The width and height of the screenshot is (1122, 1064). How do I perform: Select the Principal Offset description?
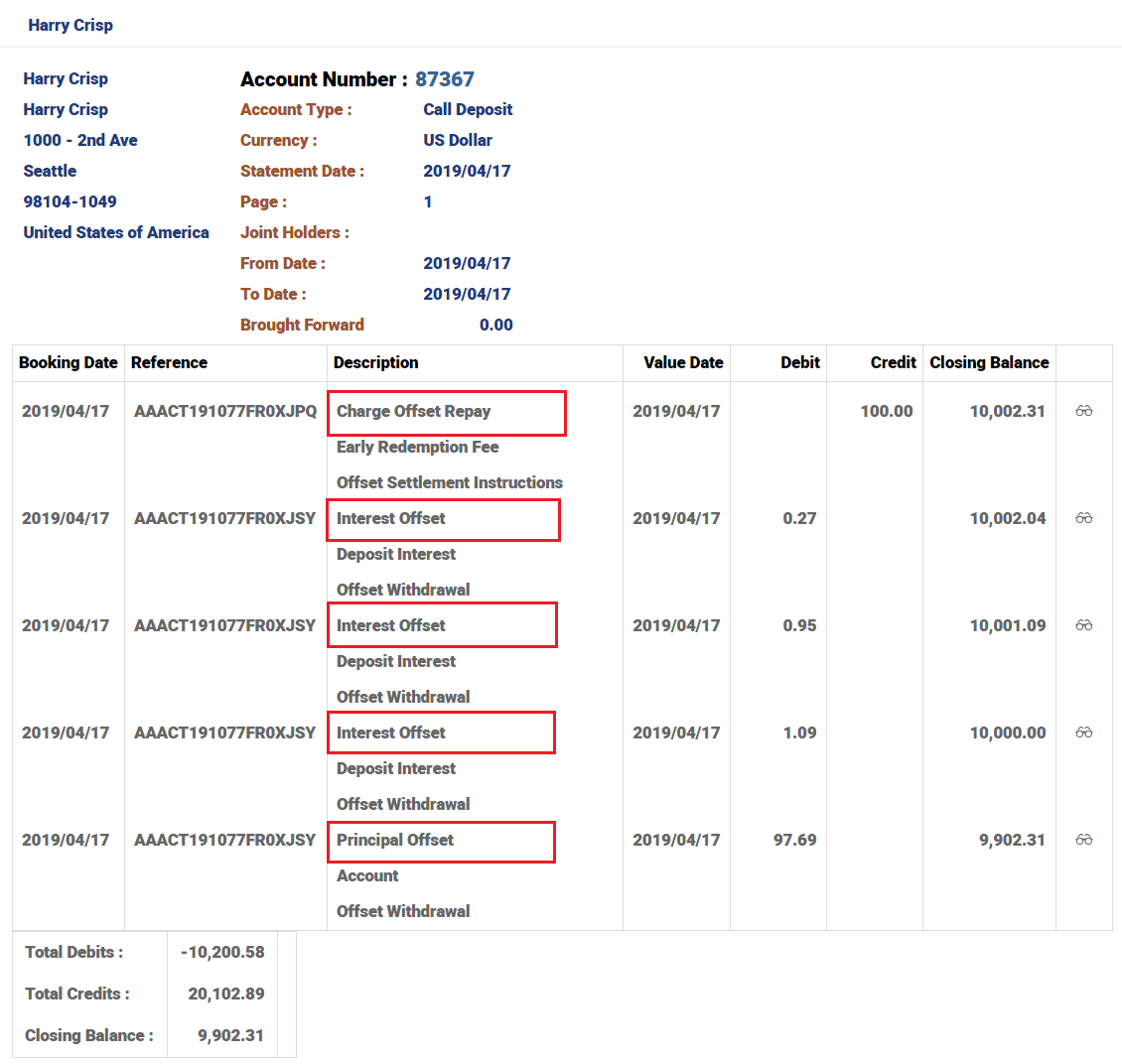coord(394,840)
